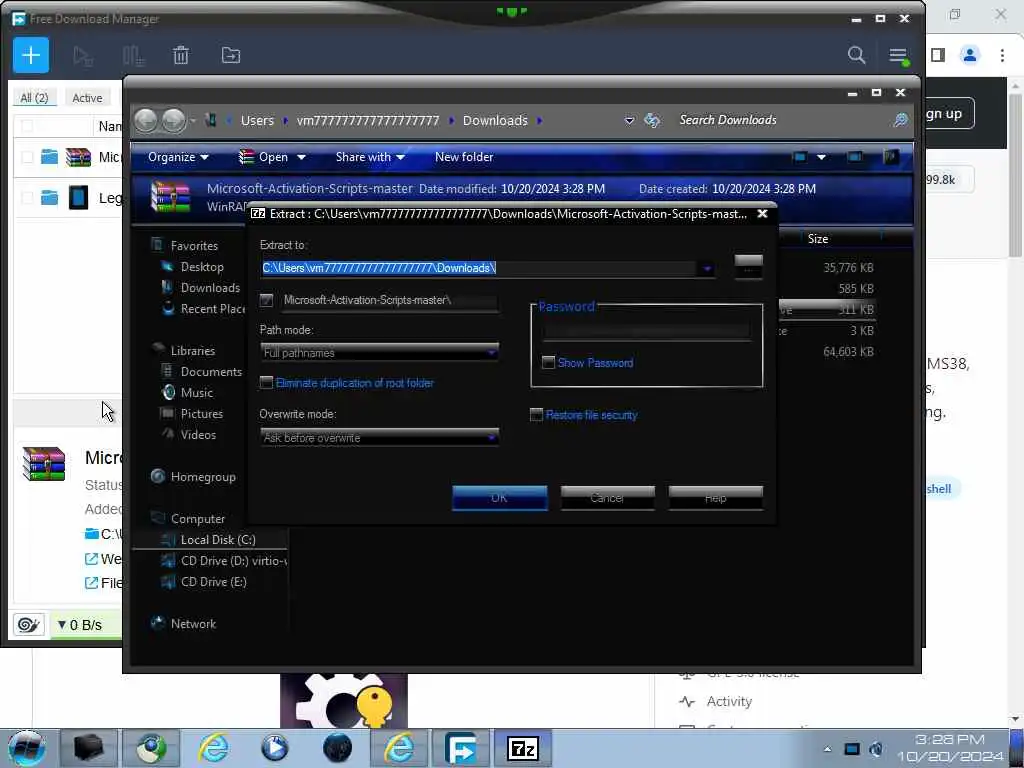Open the Organize dropdown menu

[x=178, y=157]
